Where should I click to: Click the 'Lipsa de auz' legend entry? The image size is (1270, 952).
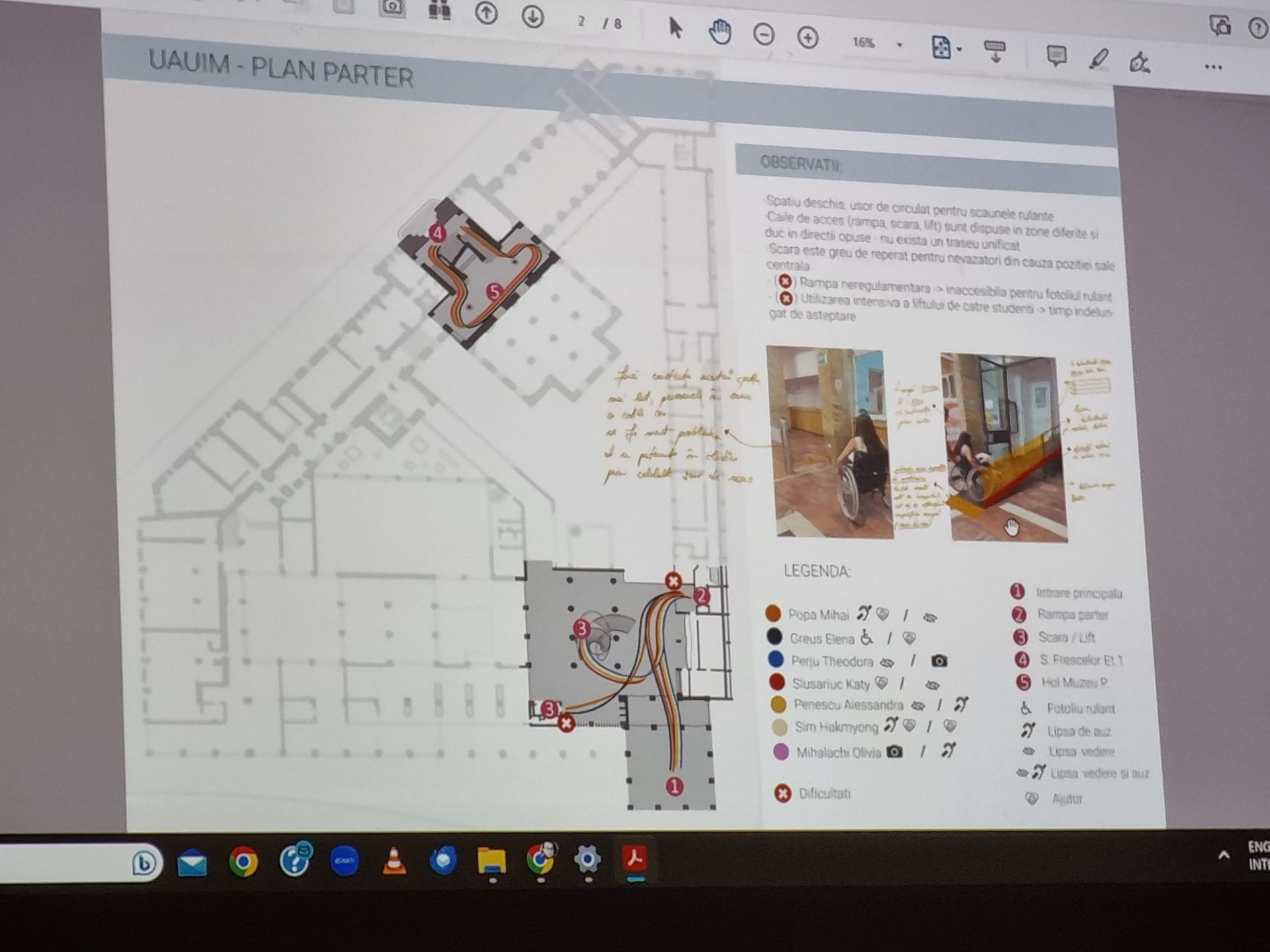click(1079, 731)
